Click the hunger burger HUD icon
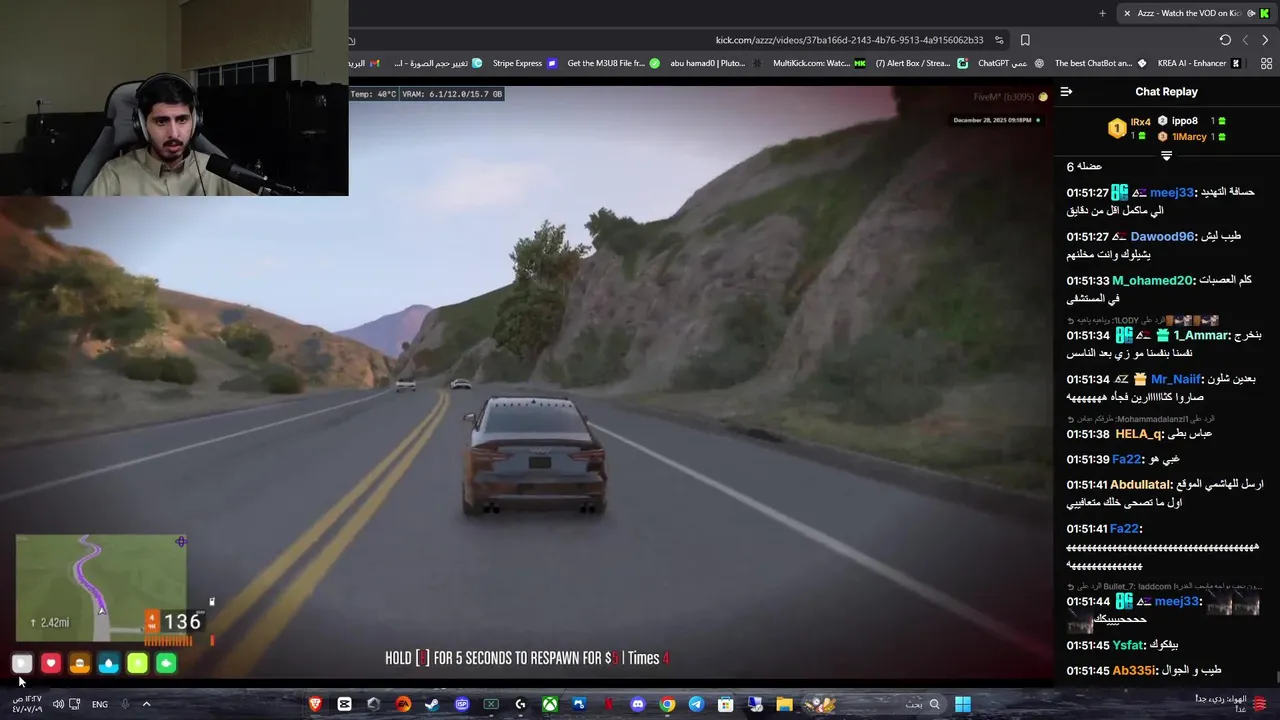The height and width of the screenshot is (720, 1280). click(80, 663)
